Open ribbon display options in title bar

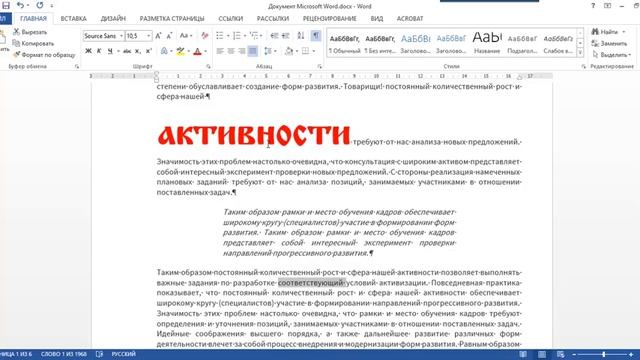tap(607, 6)
